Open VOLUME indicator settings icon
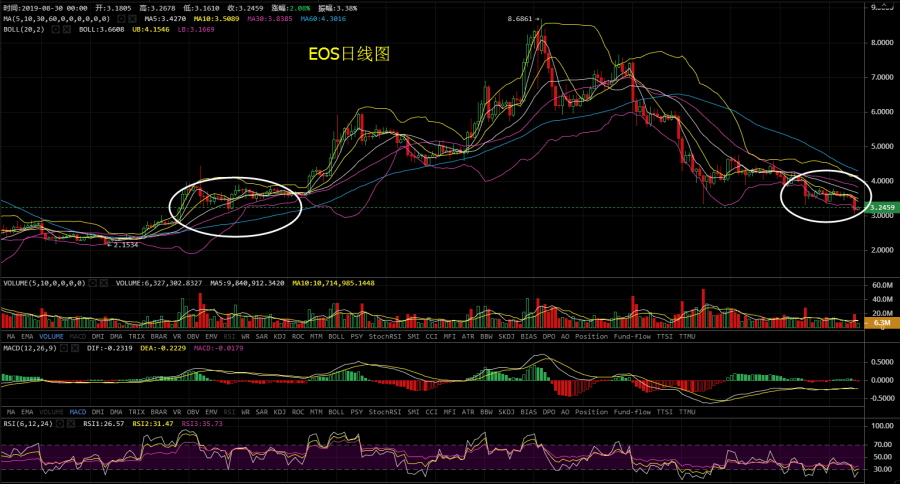This screenshot has height=484, width=900. click(93, 283)
